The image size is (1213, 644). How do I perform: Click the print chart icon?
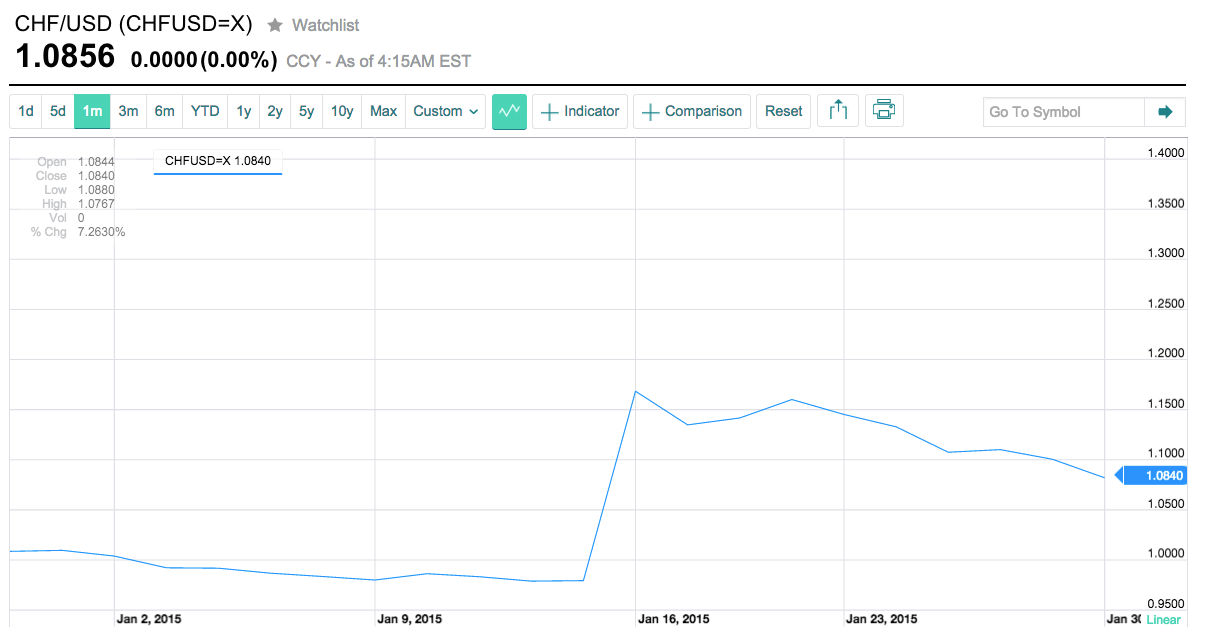[883, 111]
